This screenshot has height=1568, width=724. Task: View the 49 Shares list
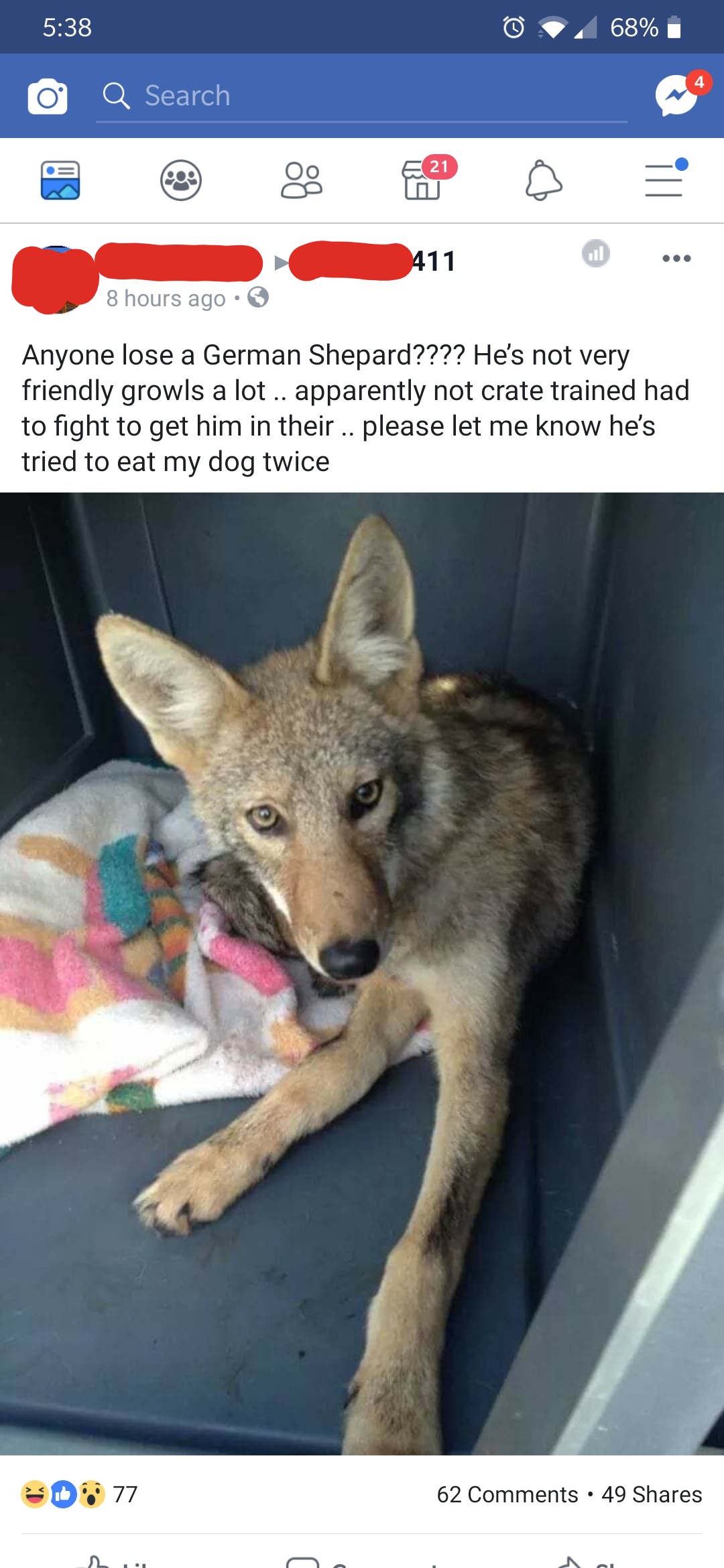(x=652, y=1494)
